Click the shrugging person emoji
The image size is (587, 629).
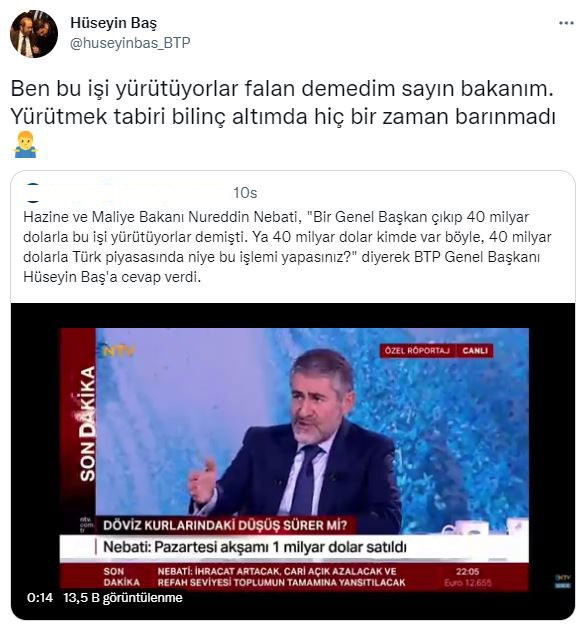click(x=26, y=144)
